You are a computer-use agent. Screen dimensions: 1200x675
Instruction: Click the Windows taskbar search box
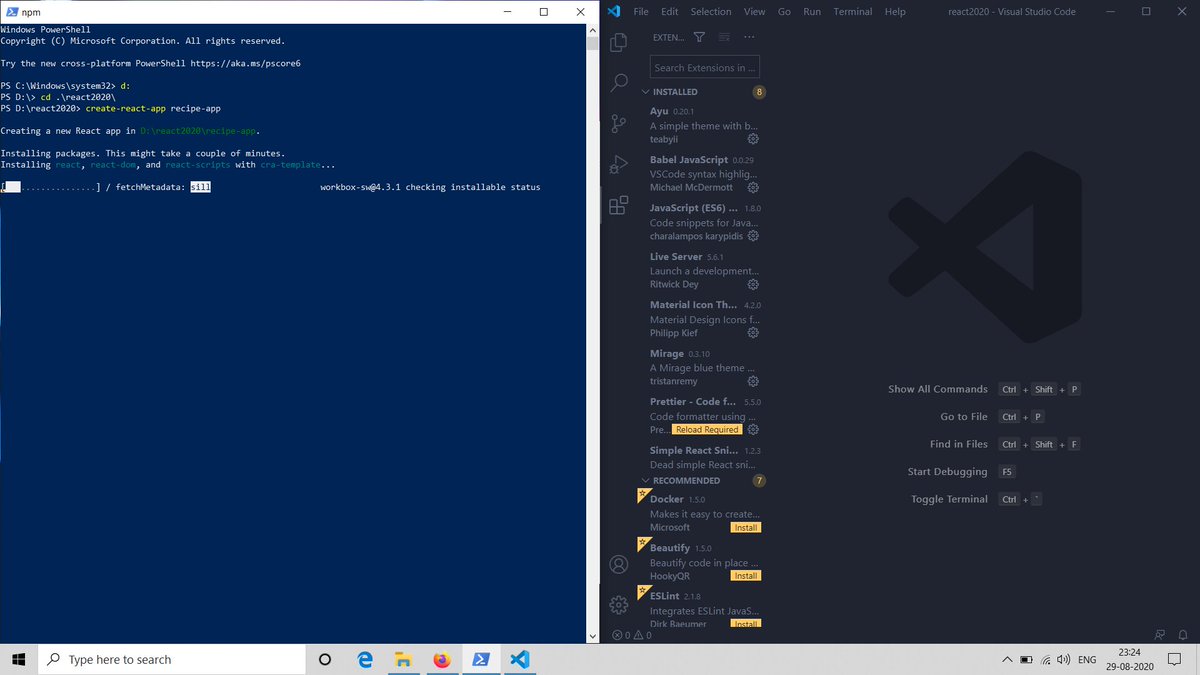(171, 660)
